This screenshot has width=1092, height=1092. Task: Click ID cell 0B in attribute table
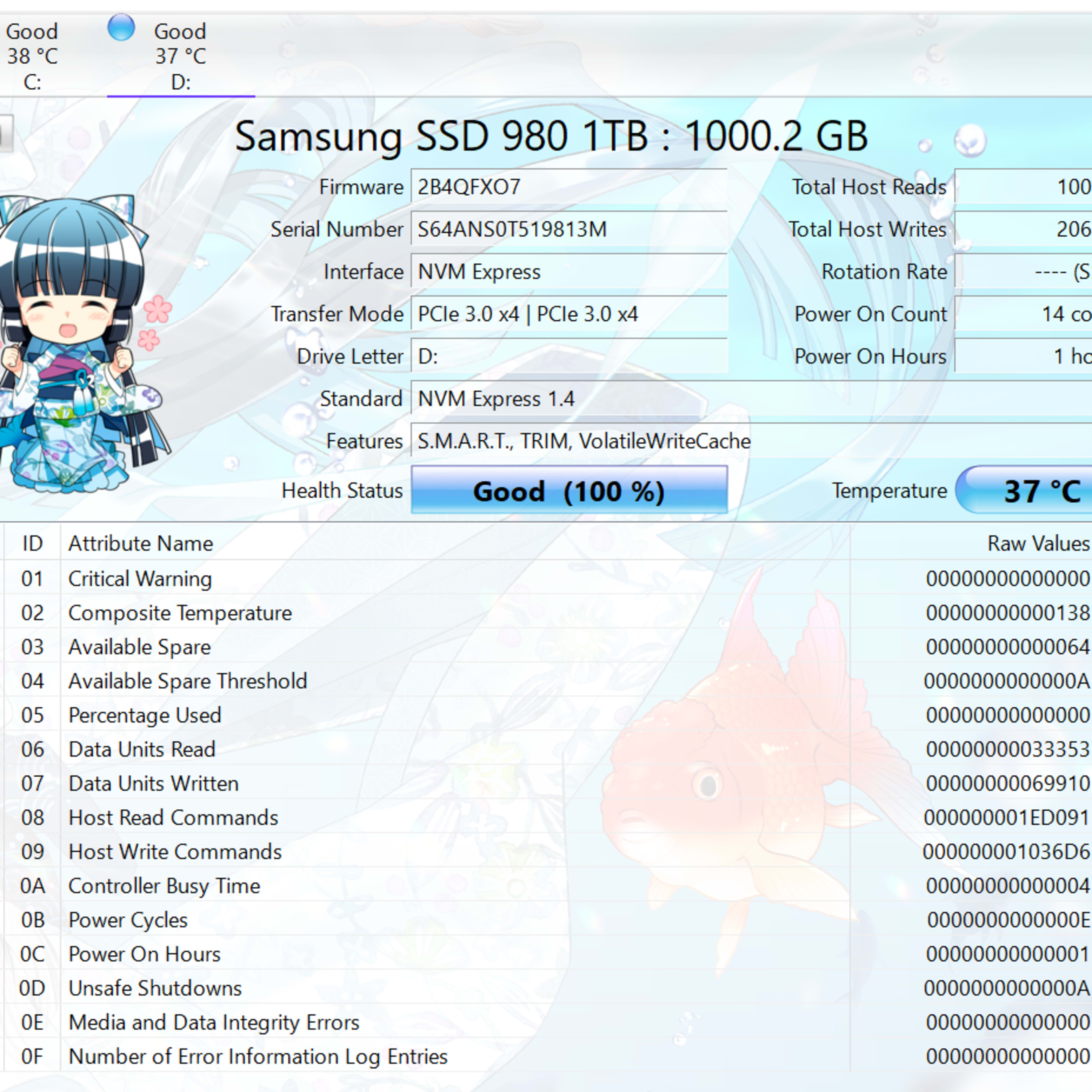(x=32, y=920)
